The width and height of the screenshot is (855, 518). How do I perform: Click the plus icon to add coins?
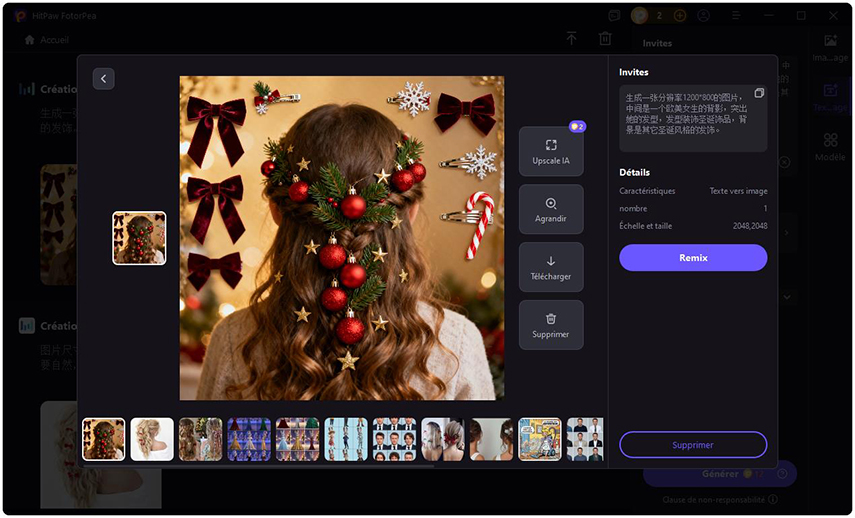[x=680, y=16]
